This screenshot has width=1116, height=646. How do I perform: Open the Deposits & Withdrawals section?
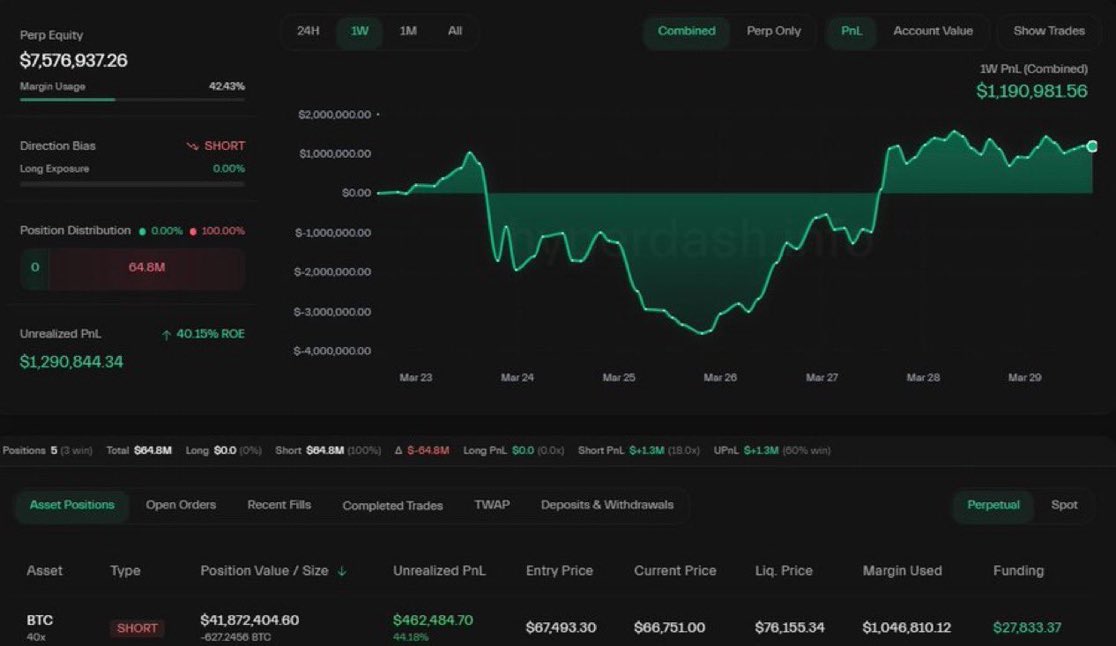(x=605, y=506)
